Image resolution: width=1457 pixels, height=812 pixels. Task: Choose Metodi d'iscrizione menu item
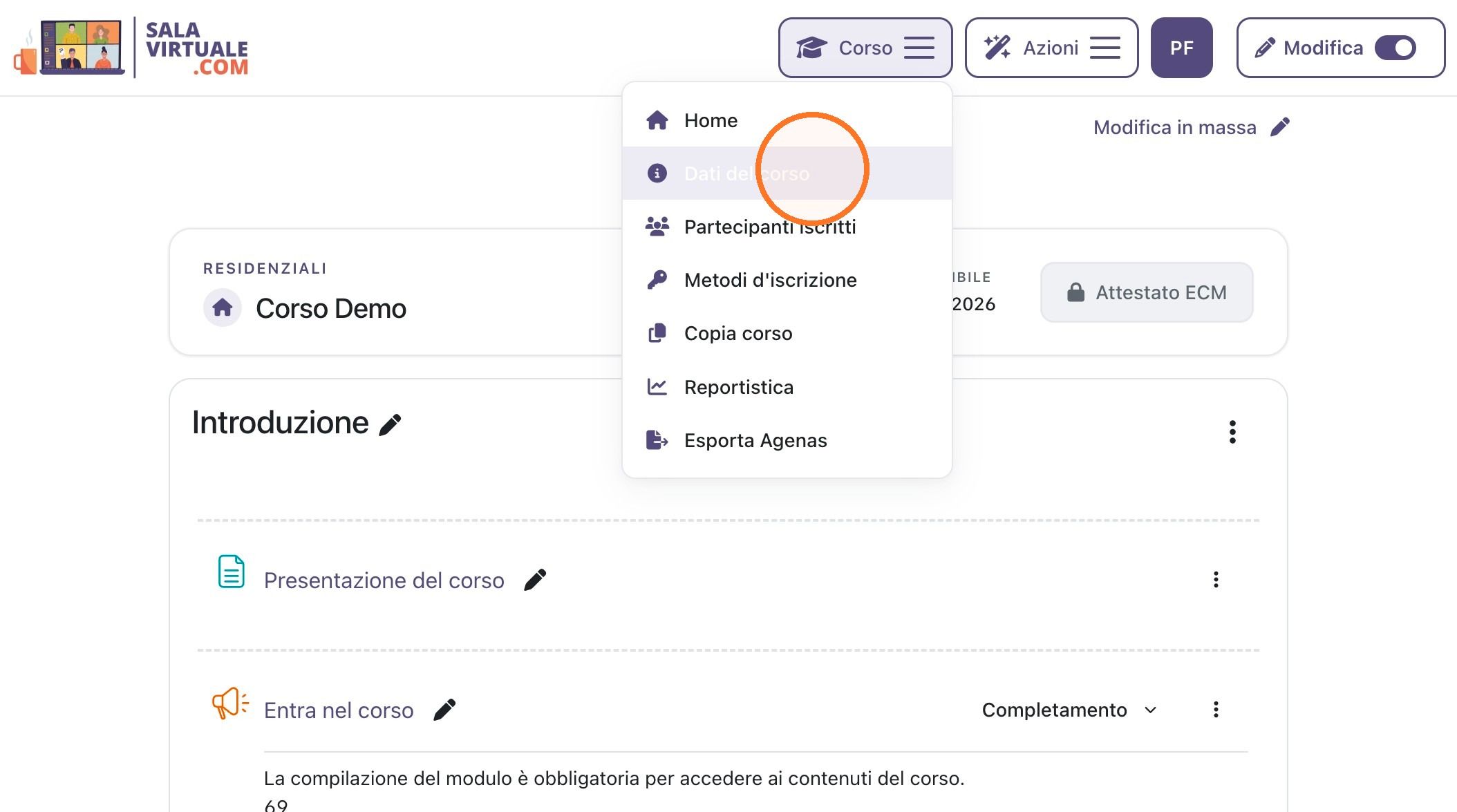(x=787, y=280)
